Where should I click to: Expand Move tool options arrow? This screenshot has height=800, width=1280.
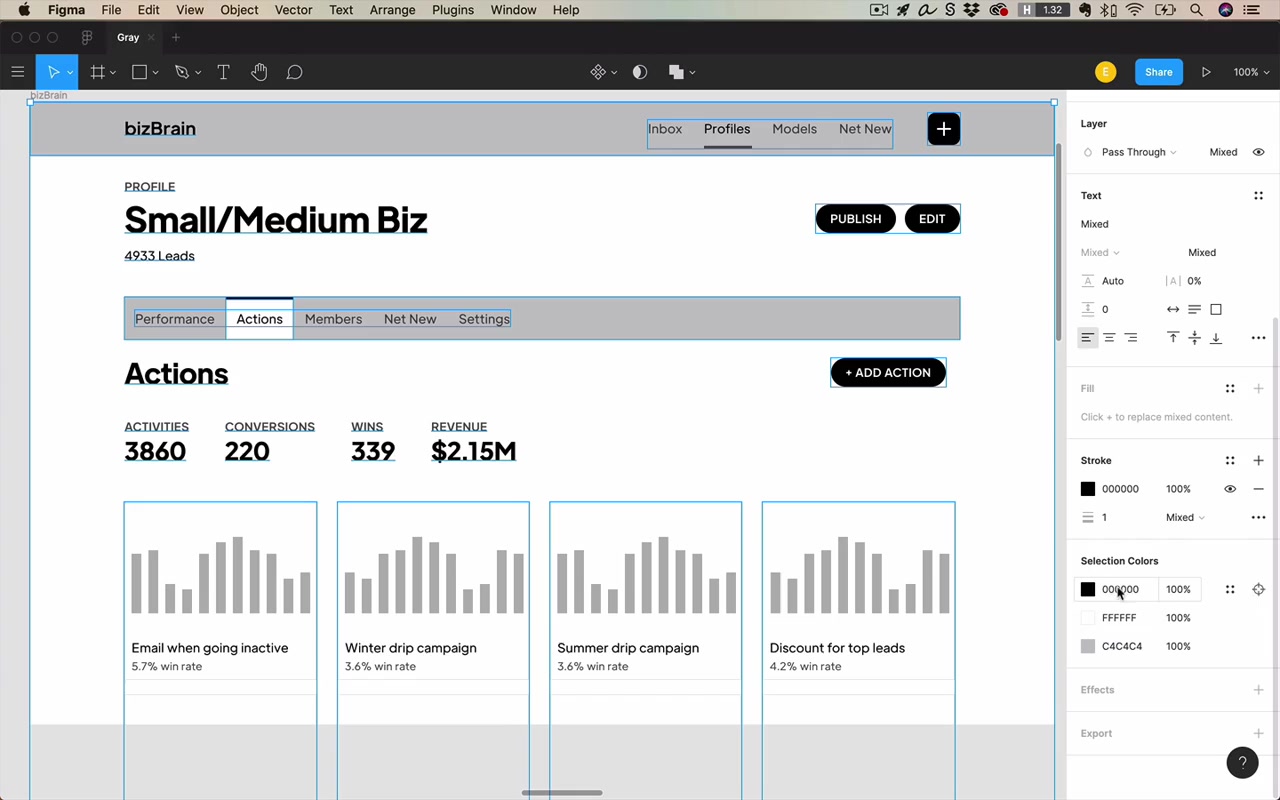click(x=70, y=72)
